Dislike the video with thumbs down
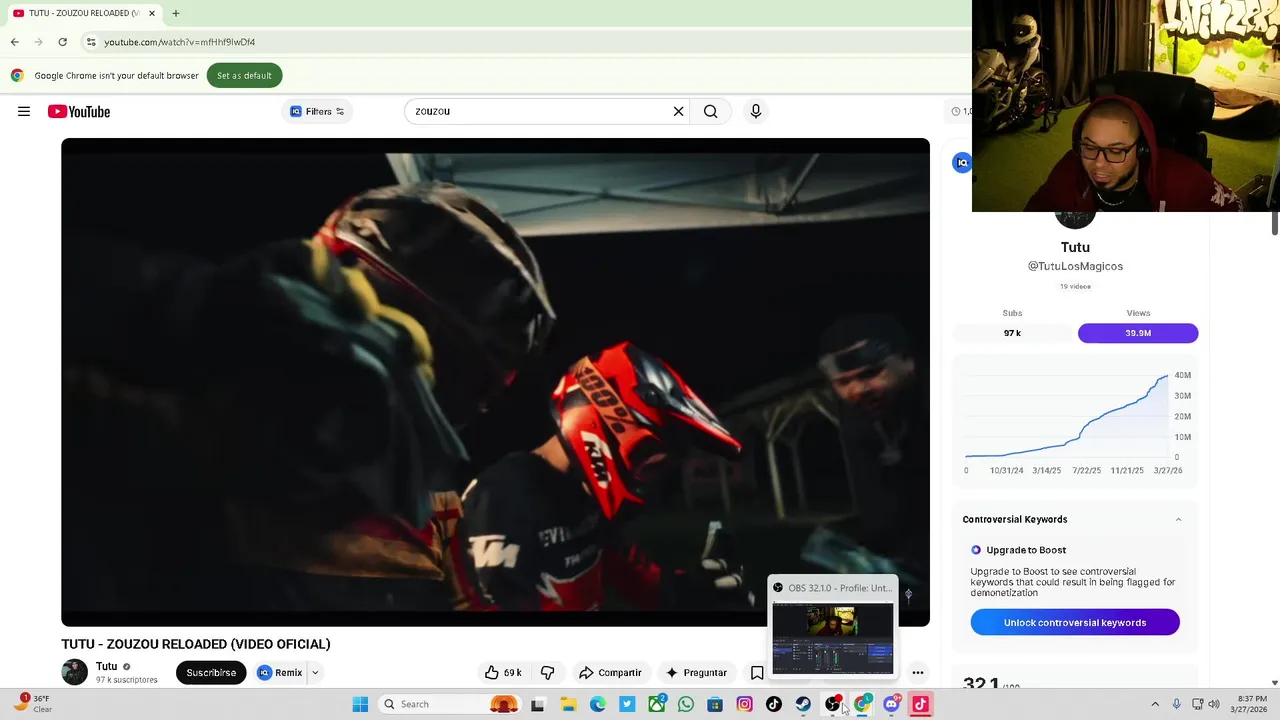The width and height of the screenshot is (1280, 720). (x=548, y=672)
